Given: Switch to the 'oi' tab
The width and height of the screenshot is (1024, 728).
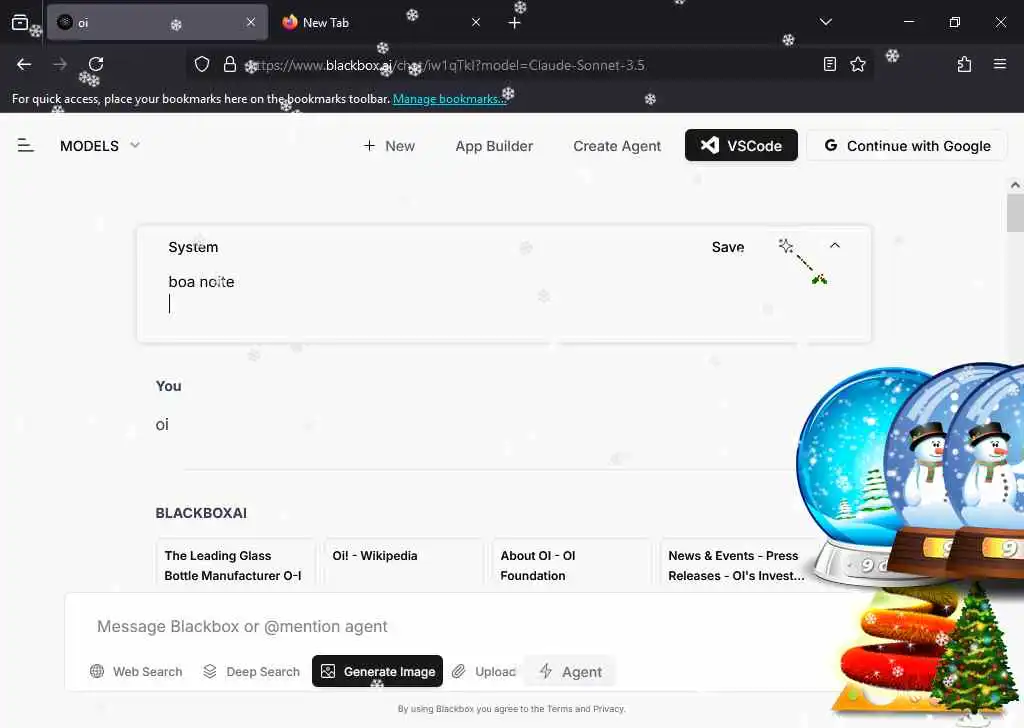Looking at the screenshot, I should (x=157, y=22).
